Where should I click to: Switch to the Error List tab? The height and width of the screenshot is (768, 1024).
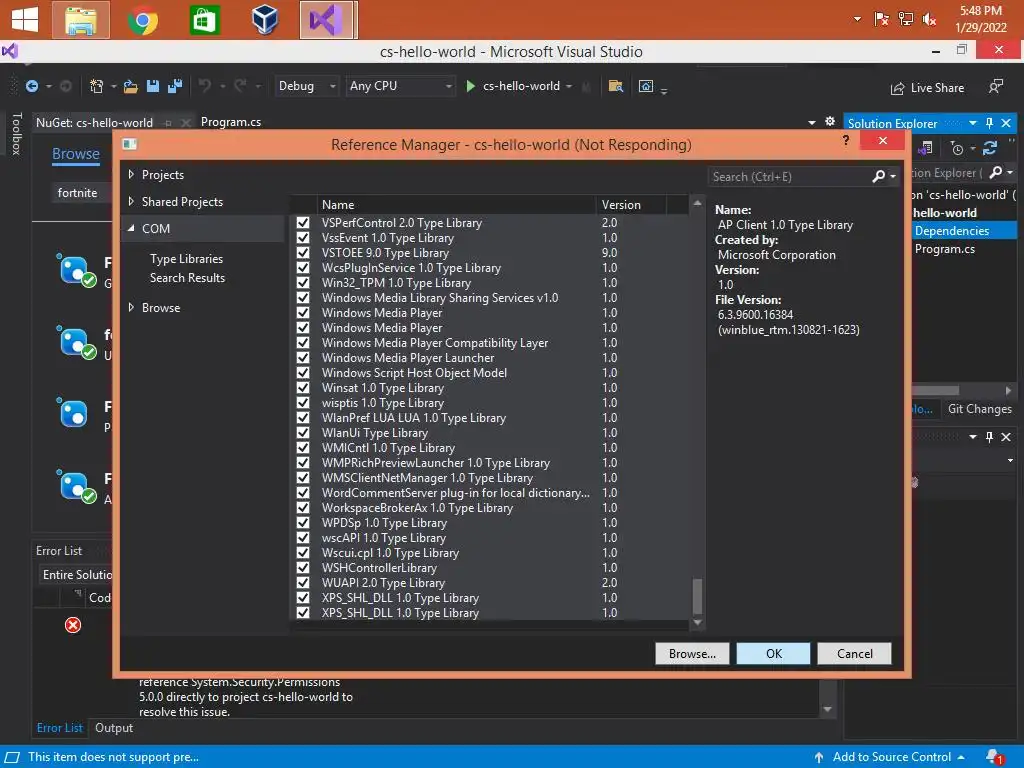(x=59, y=728)
